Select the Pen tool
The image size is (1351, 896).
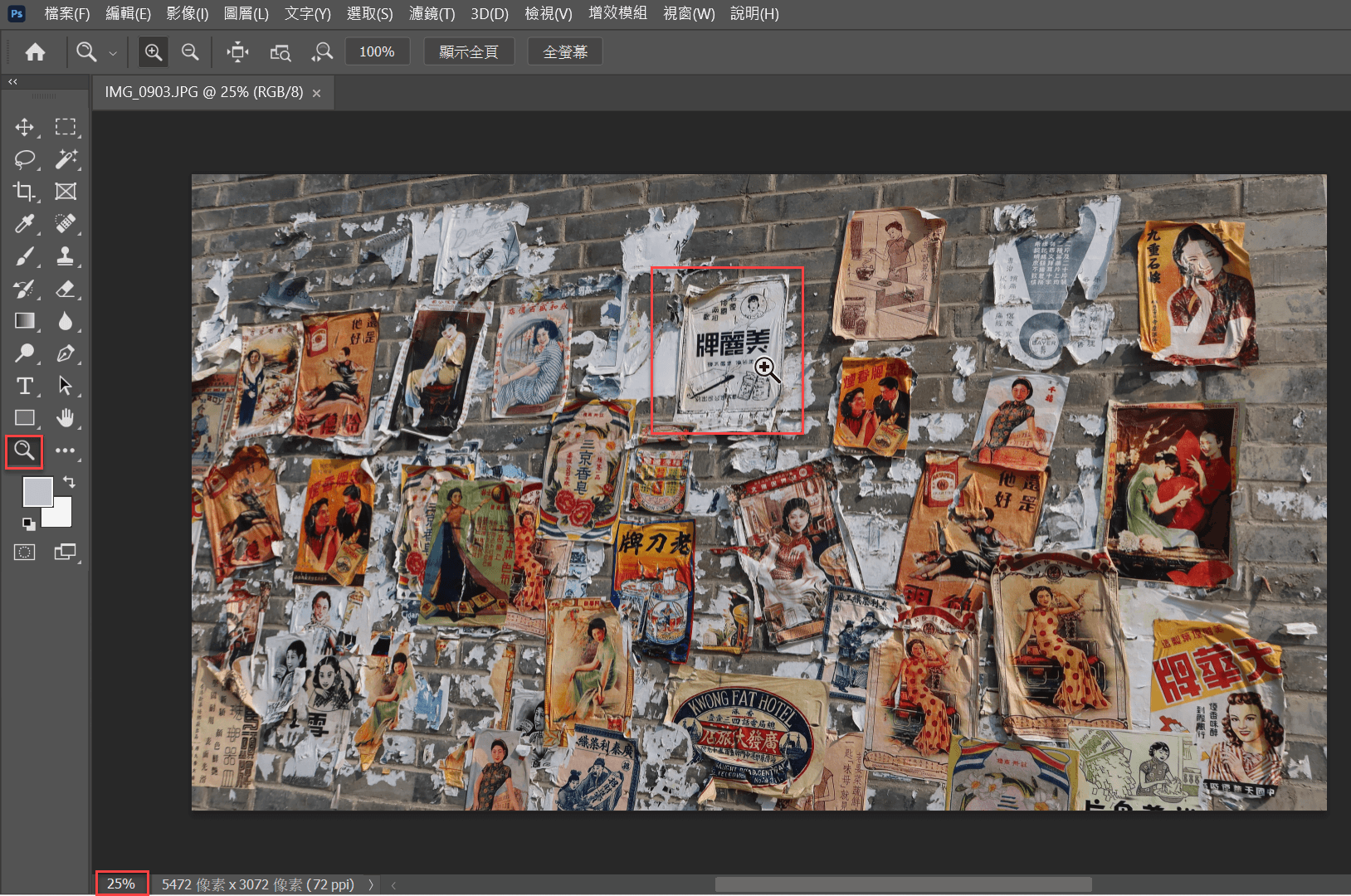tap(66, 353)
